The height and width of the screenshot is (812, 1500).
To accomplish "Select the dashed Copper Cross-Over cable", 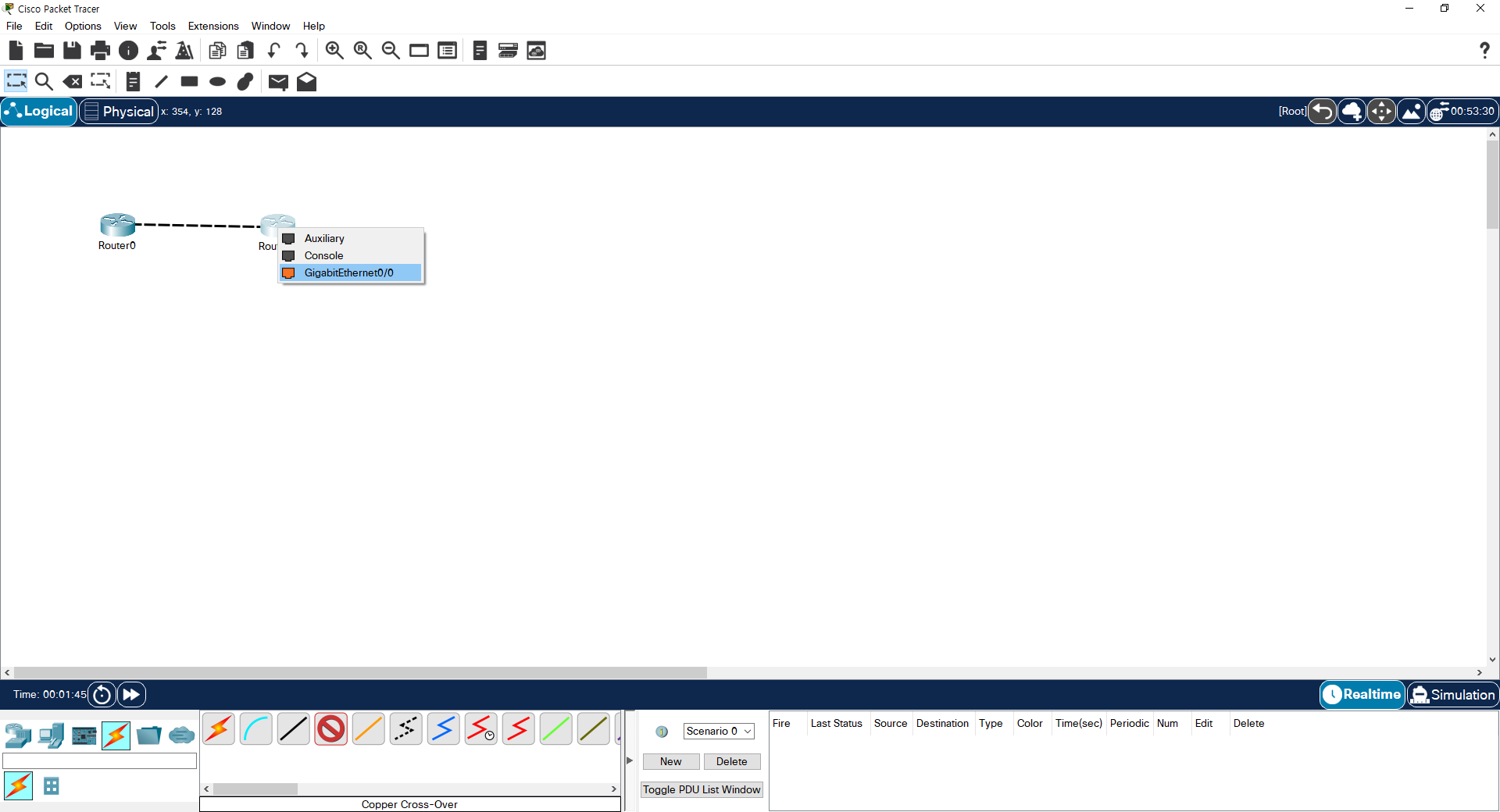I will click(406, 729).
